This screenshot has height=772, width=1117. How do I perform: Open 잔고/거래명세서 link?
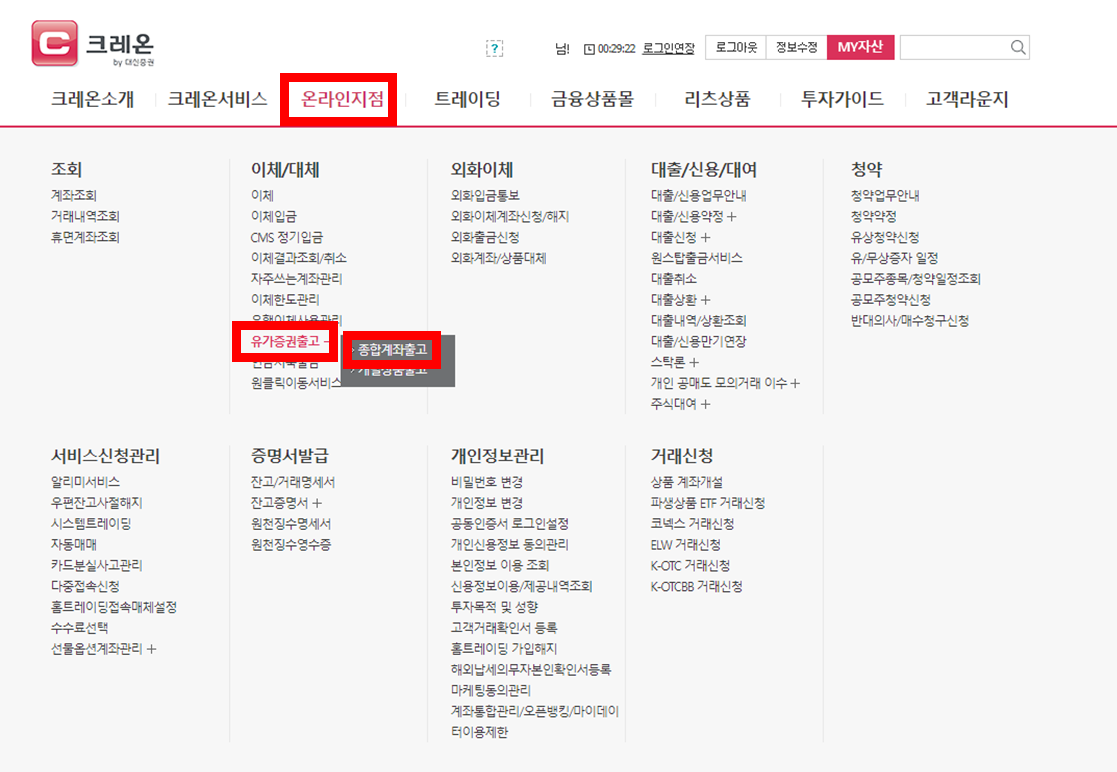pyautogui.click(x=293, y=482)
